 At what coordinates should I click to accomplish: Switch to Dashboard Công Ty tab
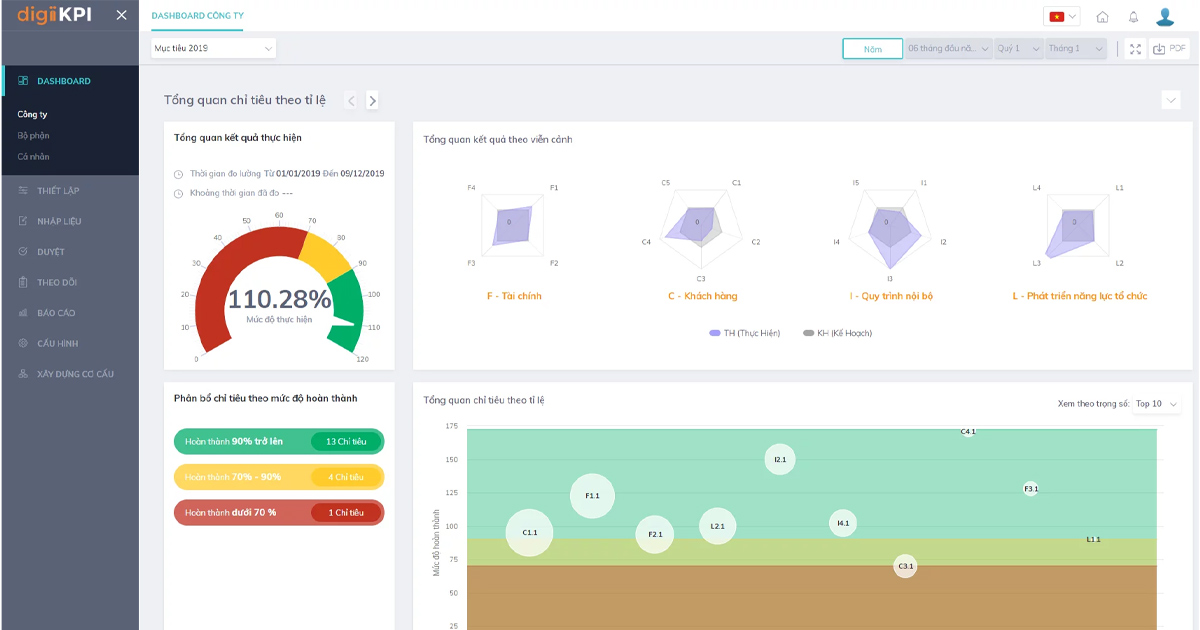click(197, 16)
